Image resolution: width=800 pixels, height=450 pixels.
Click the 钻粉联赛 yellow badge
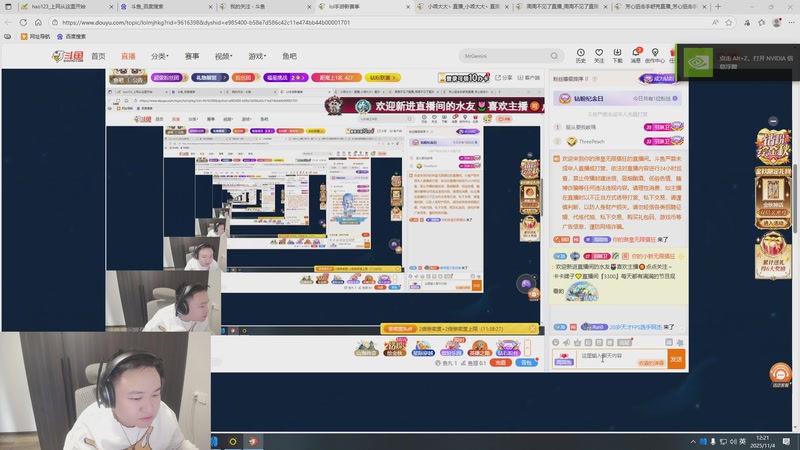coord(383,78)
